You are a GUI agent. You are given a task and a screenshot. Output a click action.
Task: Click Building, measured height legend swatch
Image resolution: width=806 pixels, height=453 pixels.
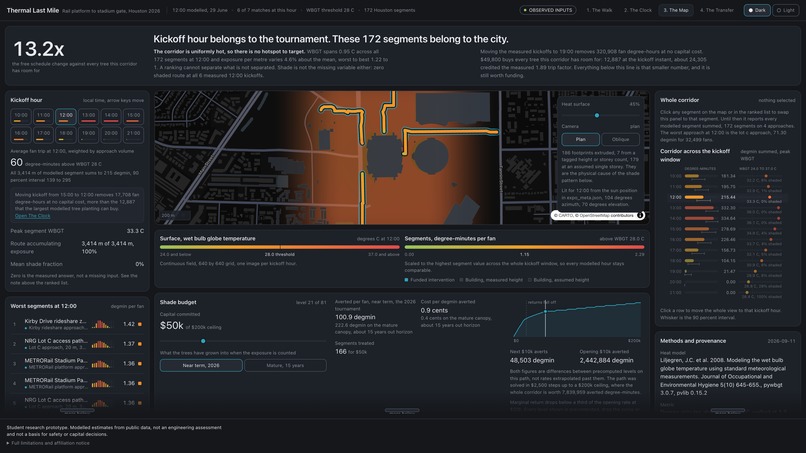click(x=461, y=280)
